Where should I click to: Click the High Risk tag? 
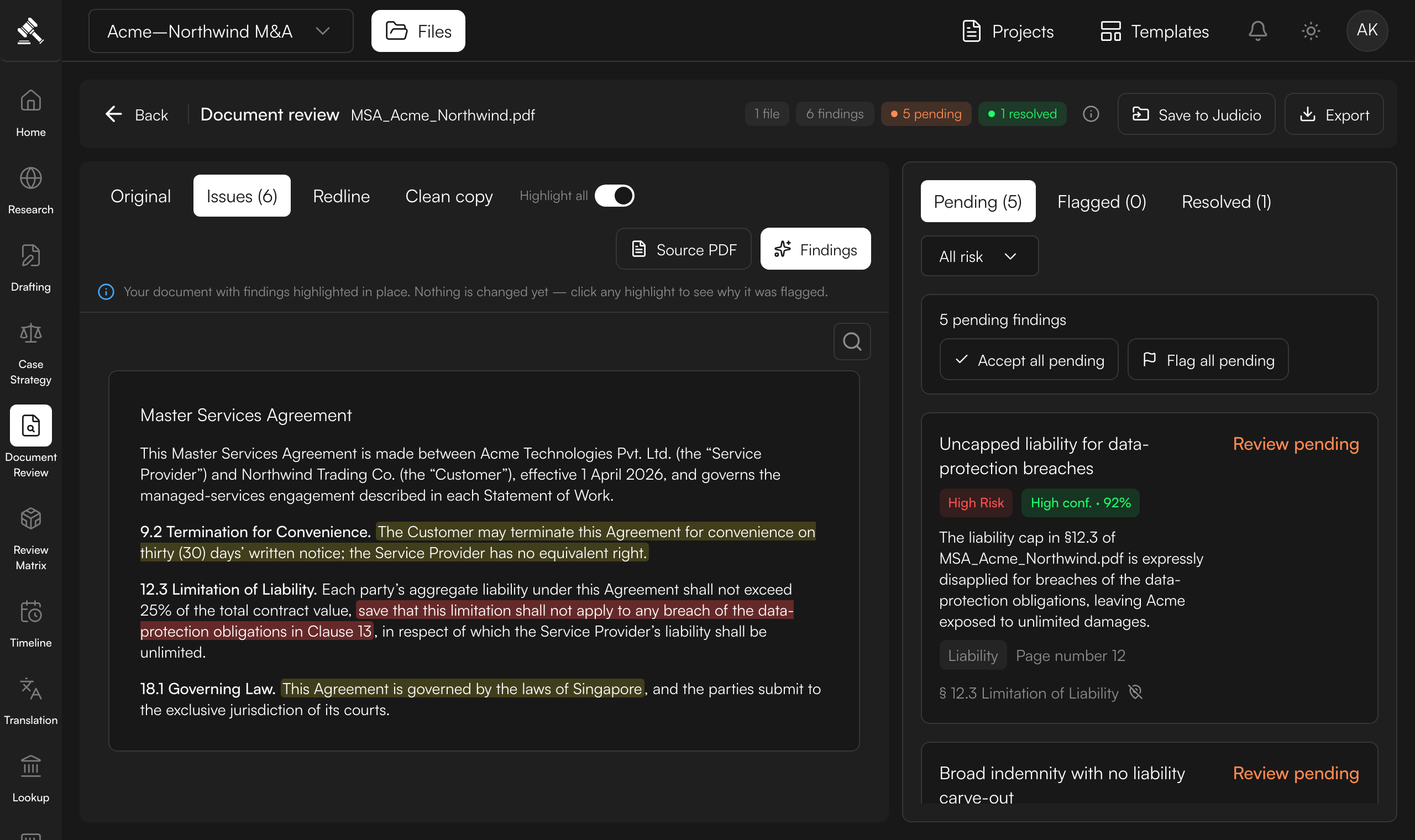[976, 503]
